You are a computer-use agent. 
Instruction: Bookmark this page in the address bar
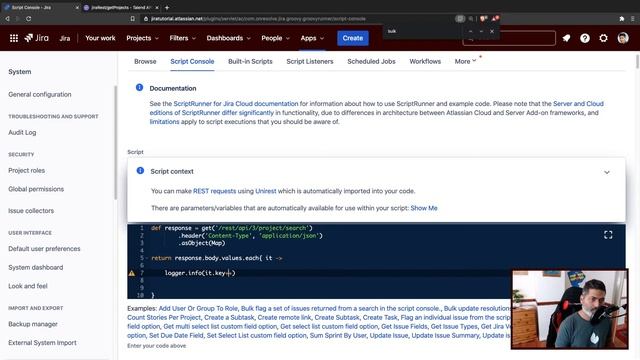132,19
